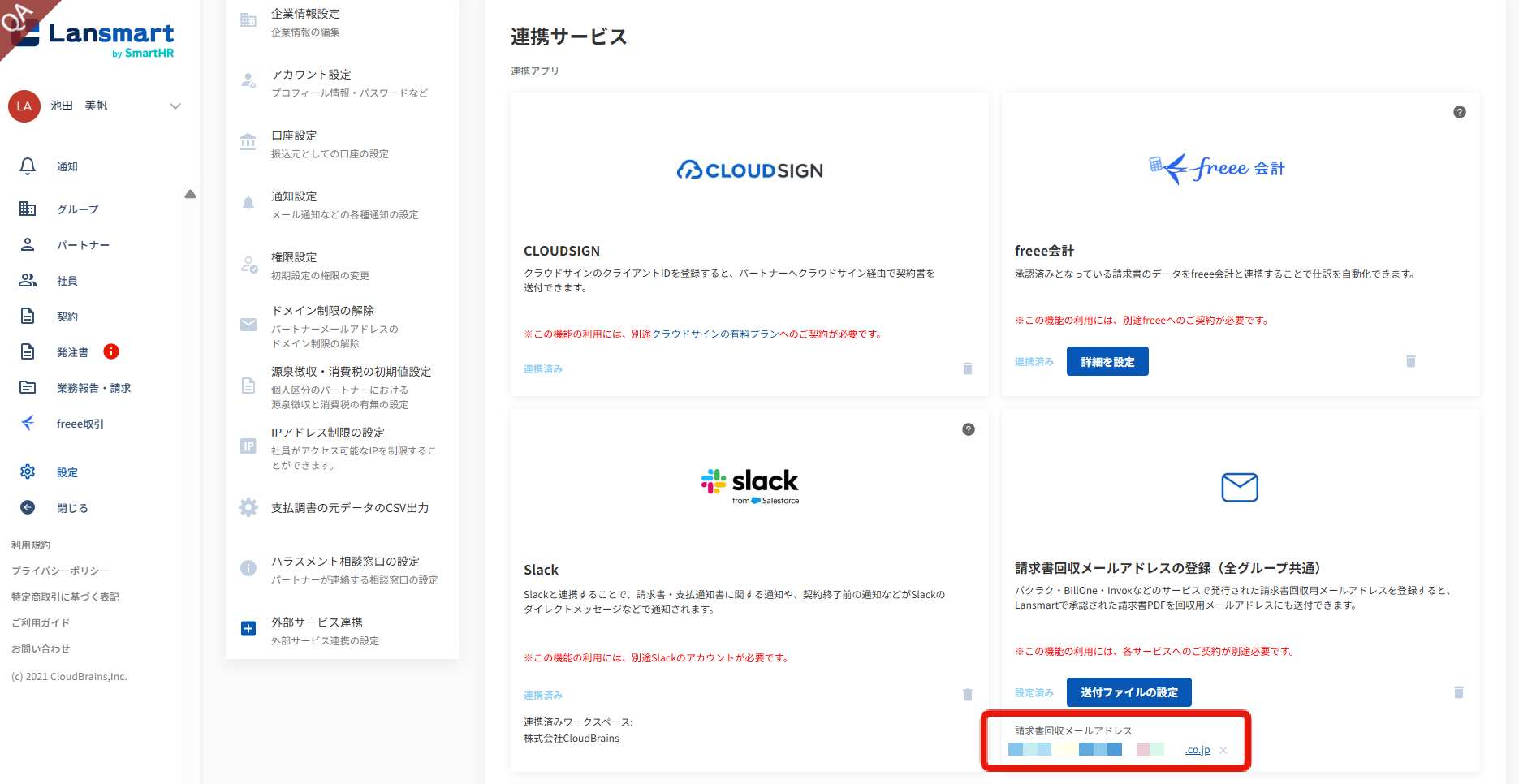1519x784 pixels.
Task: Open the 業務報告・請求 icon
Action: pyautogui.click(x=28, y=388)
